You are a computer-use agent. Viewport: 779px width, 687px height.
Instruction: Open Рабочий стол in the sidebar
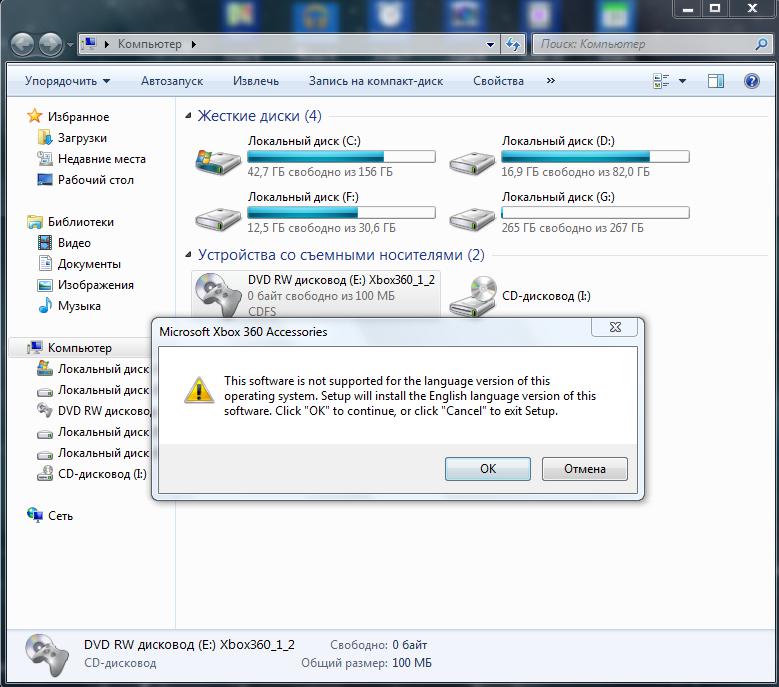[x=95, y=180]
